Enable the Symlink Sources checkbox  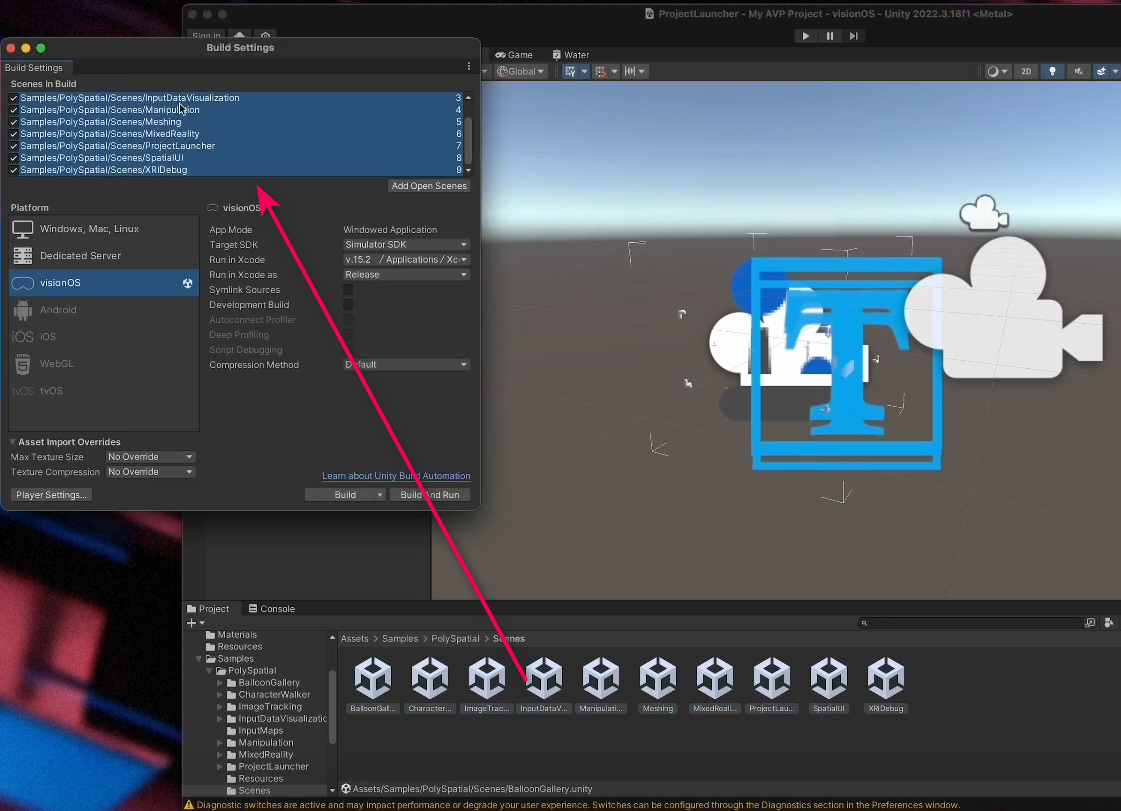[x=348, y=290]
